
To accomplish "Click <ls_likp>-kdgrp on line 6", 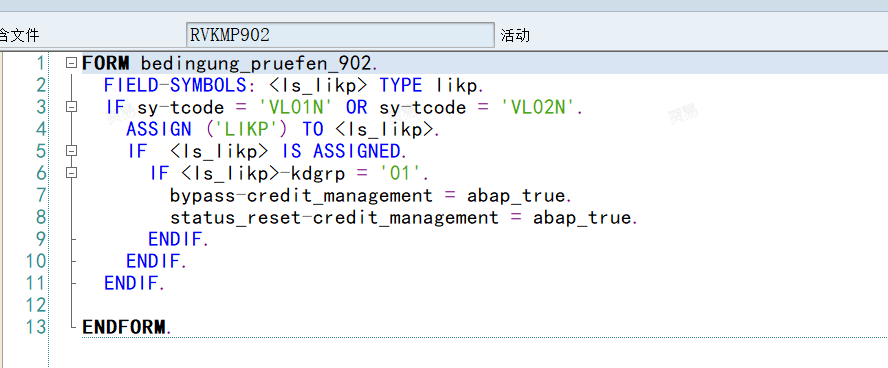I will 263,173.
